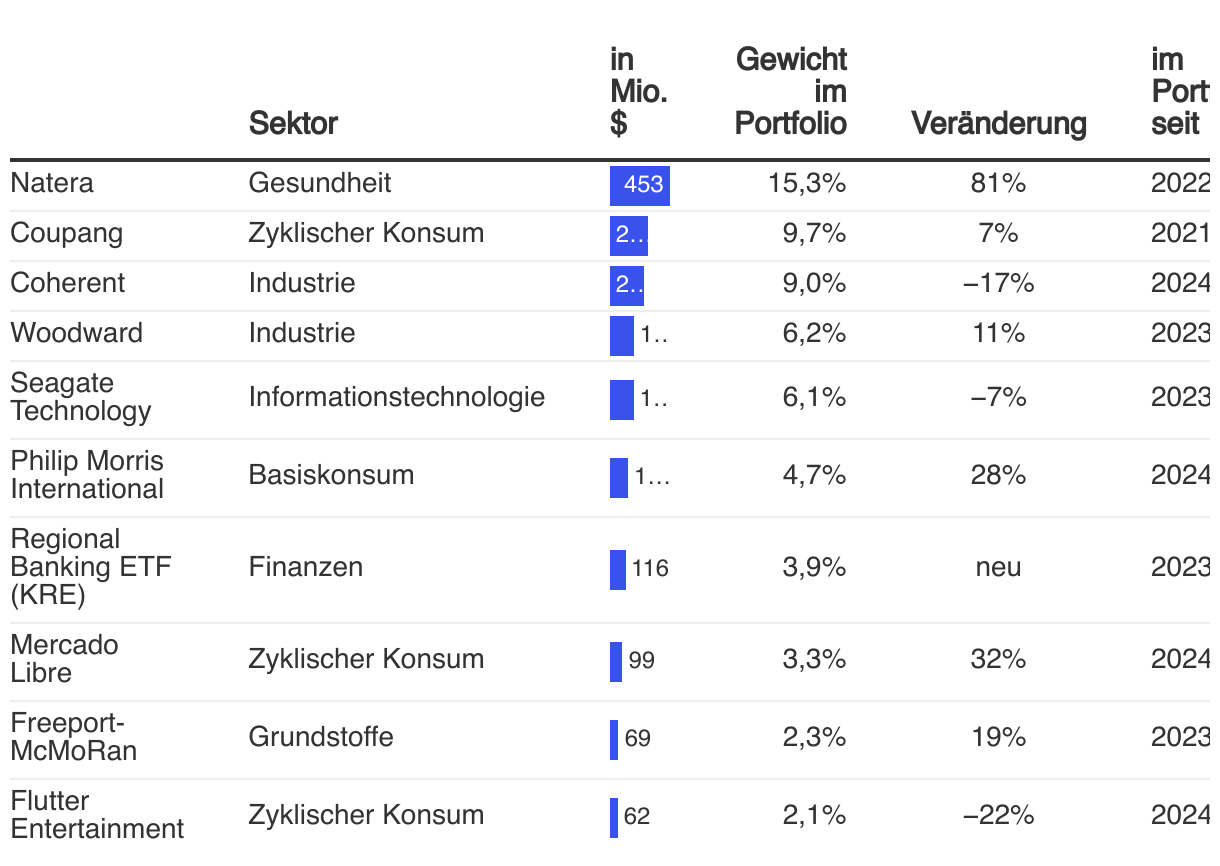
Task: Click the neu value in Veränderung column
Action: click(x=999, y=567)
